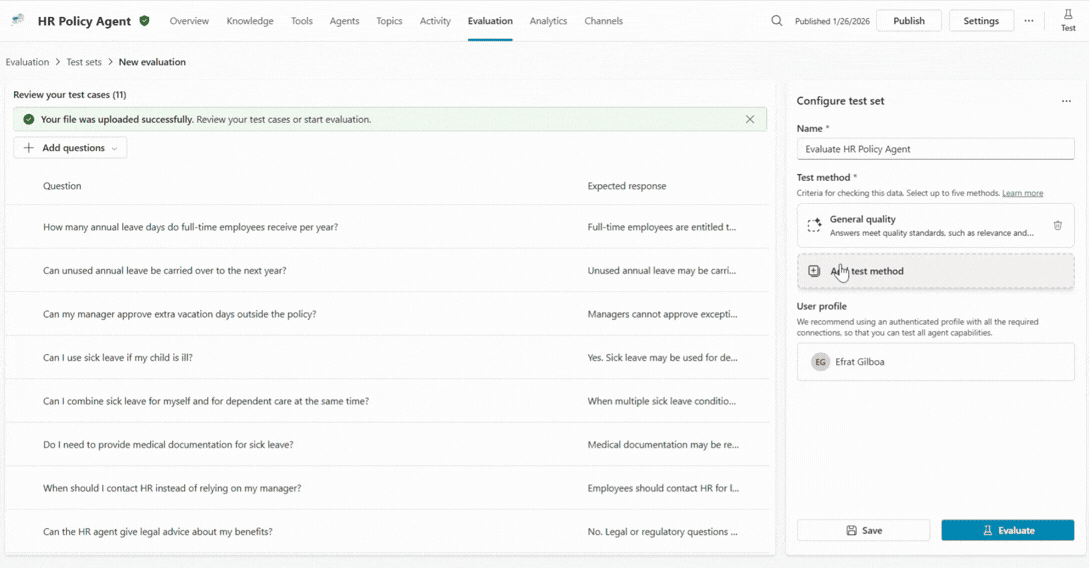Open the Learn more link
The width and height of the screenshot is (1089, 568).
(x=1022, y=193)
